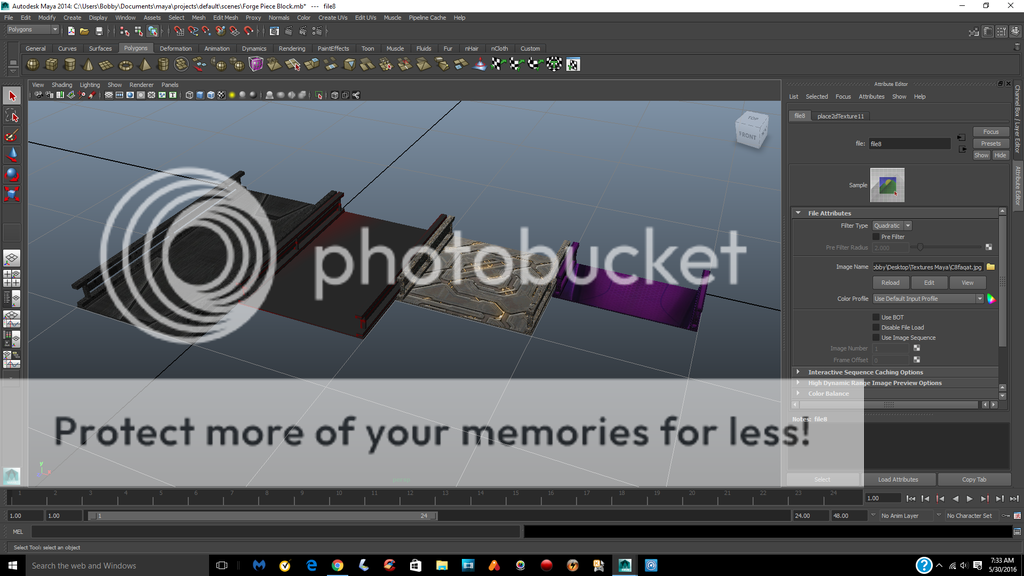Screen dimensions: 1024x576
Task: Click the Edit image button
Action: tap(929, 283)
